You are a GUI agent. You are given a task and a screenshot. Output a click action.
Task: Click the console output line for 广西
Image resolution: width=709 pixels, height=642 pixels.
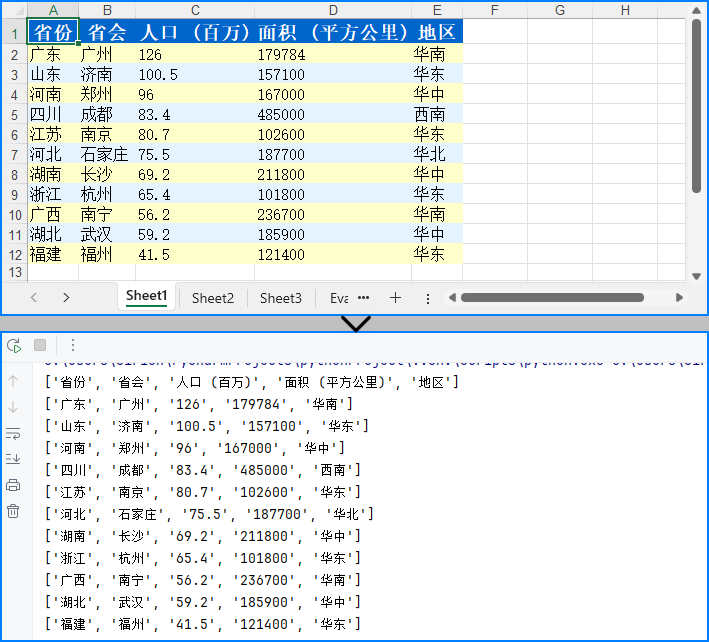click(203, 580)
